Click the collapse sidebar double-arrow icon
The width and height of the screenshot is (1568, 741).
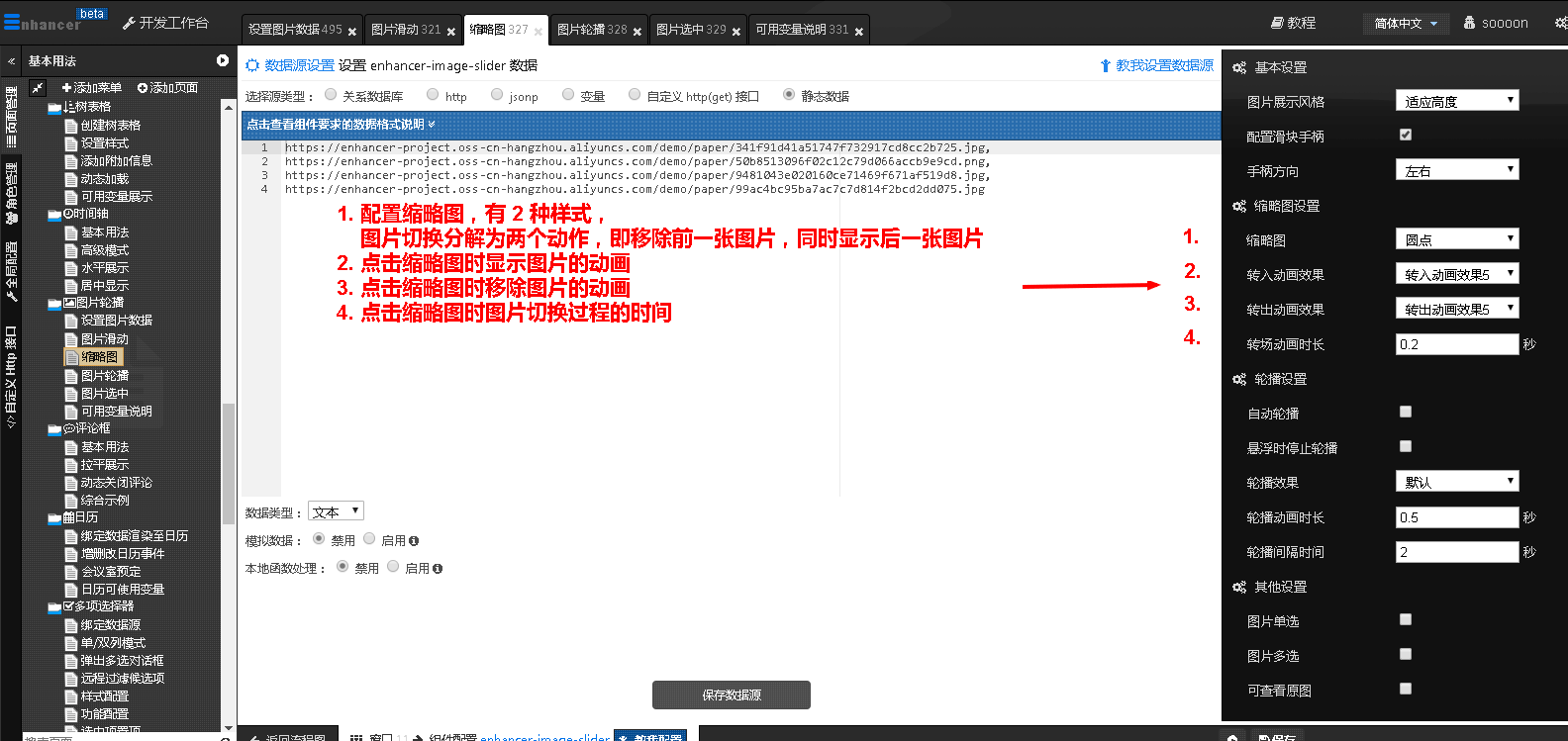click(12, 61)
